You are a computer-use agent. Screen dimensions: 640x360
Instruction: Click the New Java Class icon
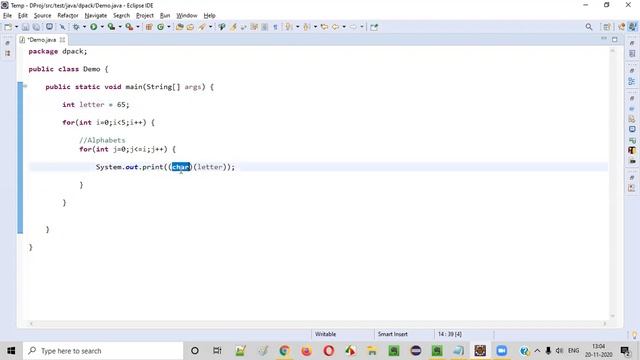click(x=160, y=27)
